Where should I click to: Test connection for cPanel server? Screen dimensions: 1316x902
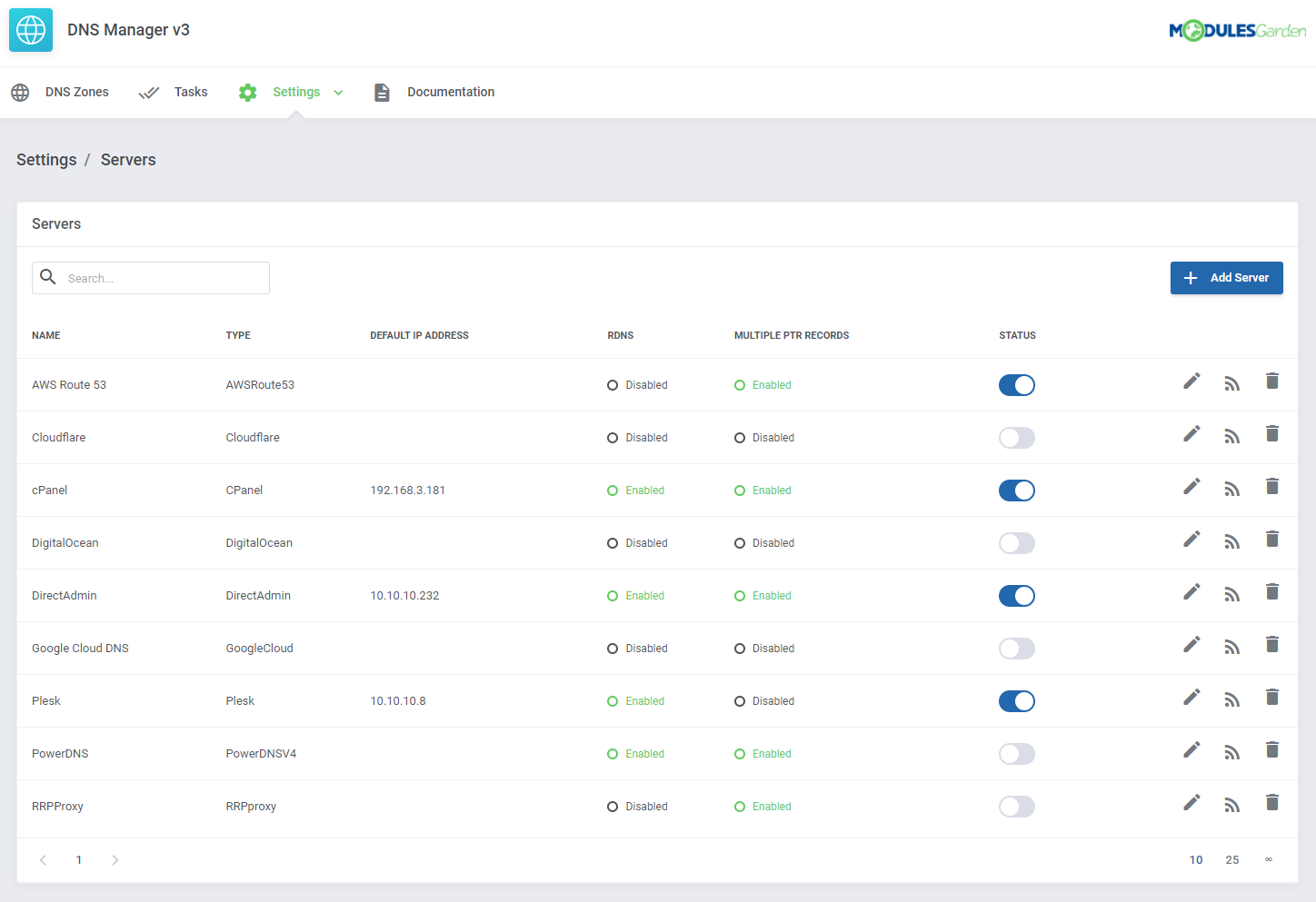1231,490
